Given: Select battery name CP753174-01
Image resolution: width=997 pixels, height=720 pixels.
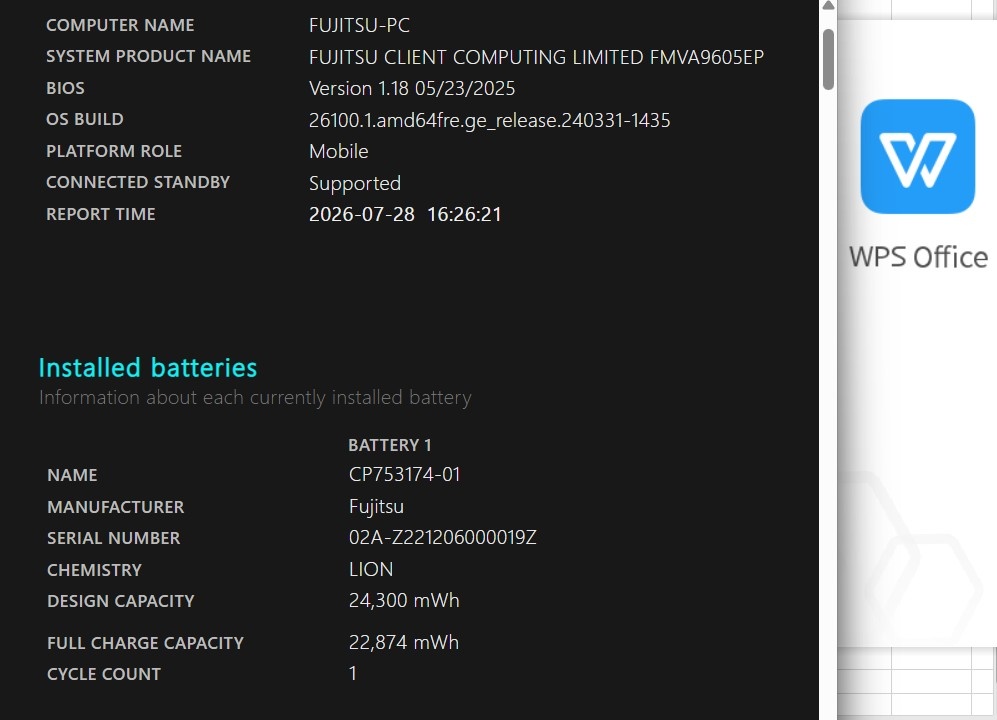Looking at the screenshot, I should coord(404,474).
